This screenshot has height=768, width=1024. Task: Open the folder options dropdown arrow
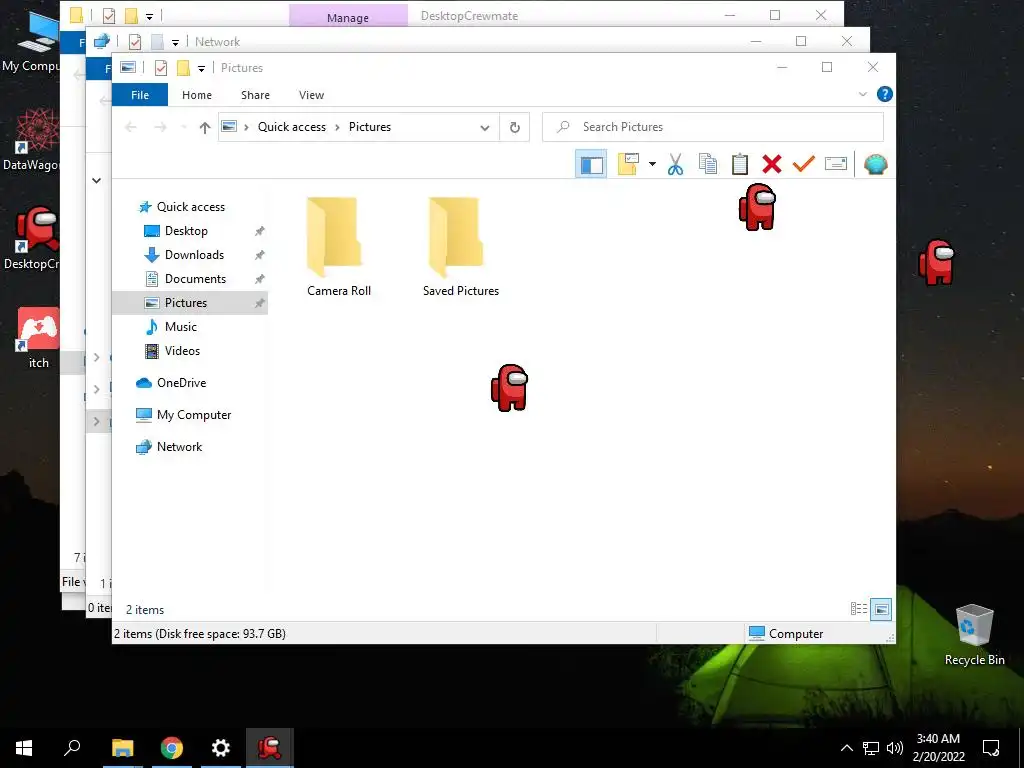coord(652,164)
